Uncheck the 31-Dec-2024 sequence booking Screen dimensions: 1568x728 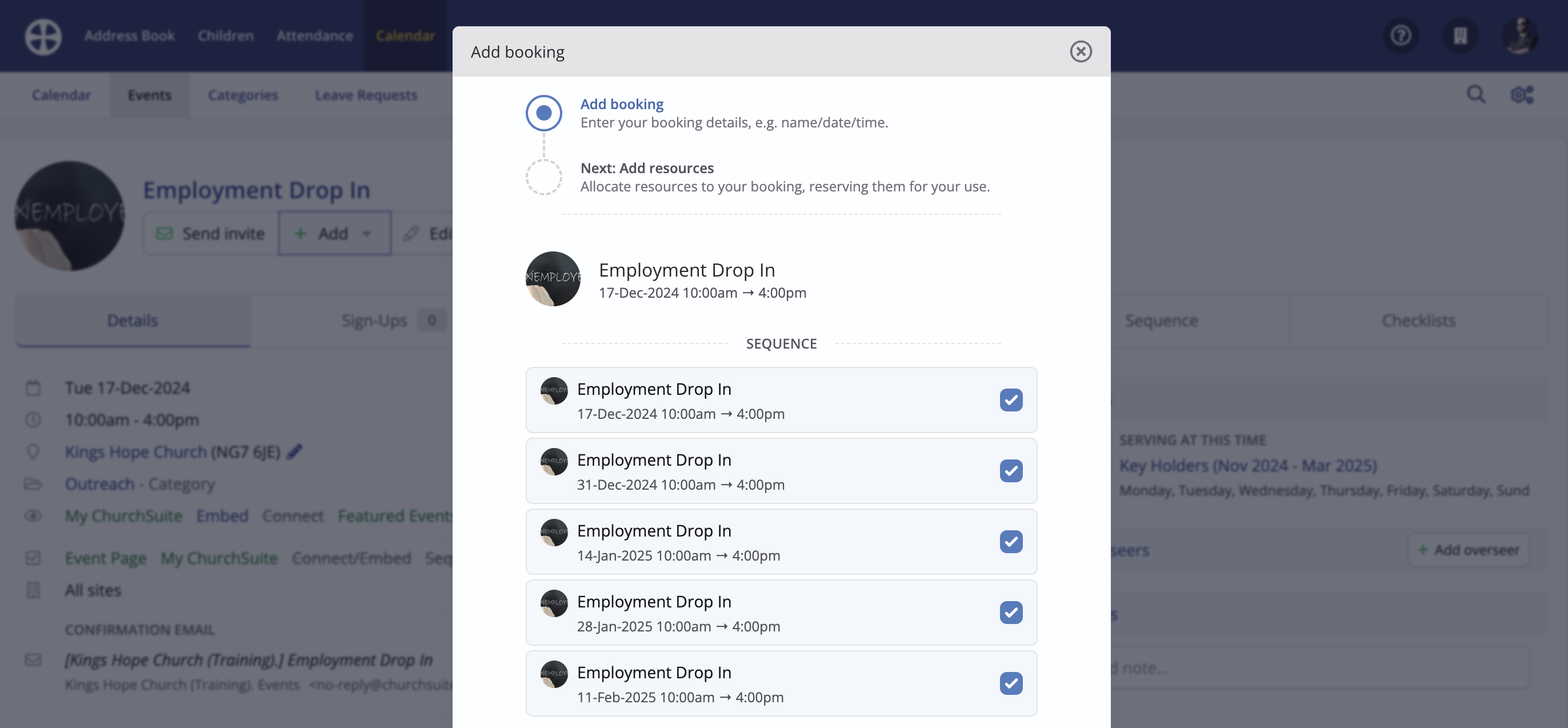1010,470
